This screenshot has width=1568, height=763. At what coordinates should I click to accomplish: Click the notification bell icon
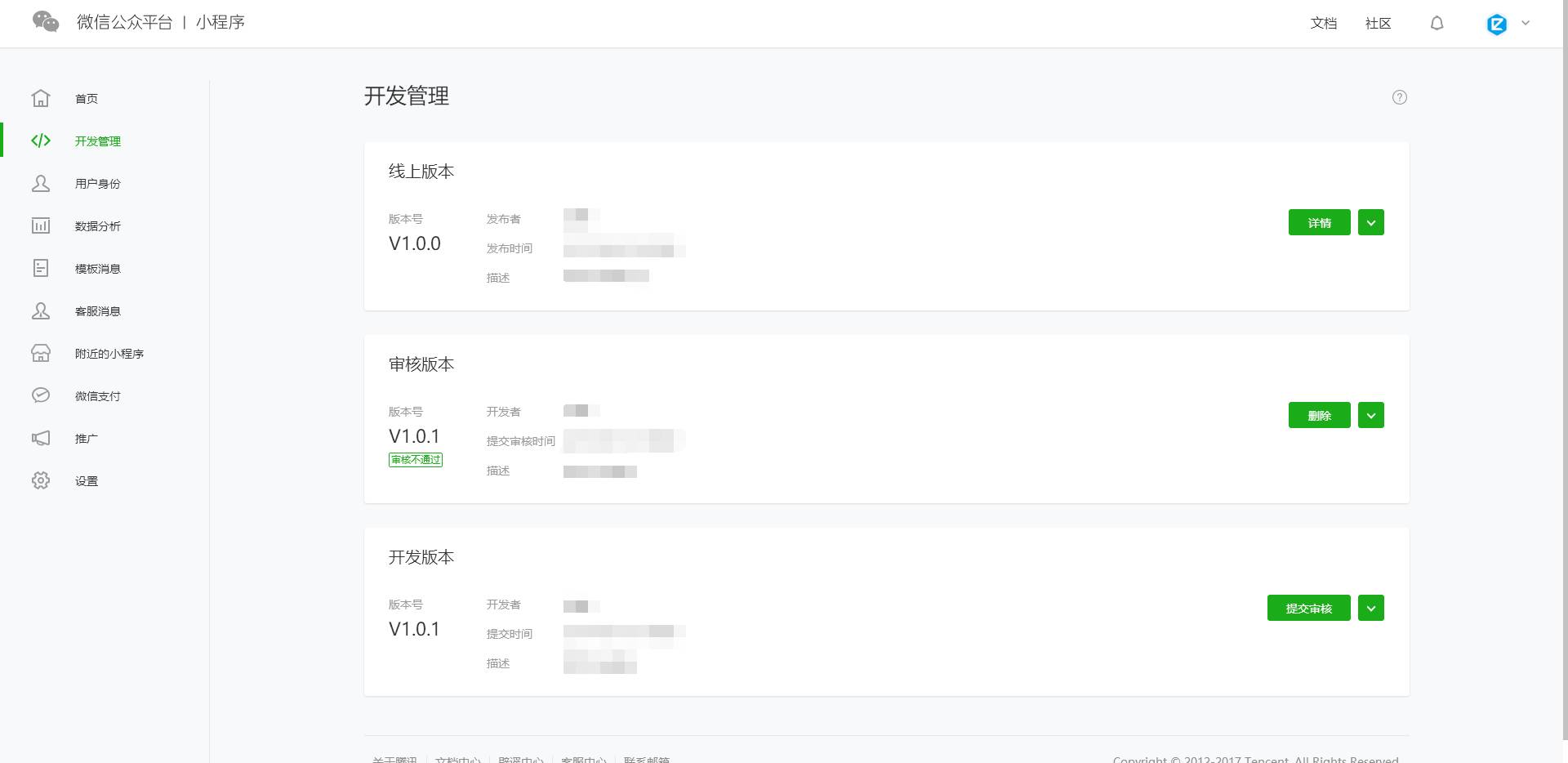coord(1437,23)
